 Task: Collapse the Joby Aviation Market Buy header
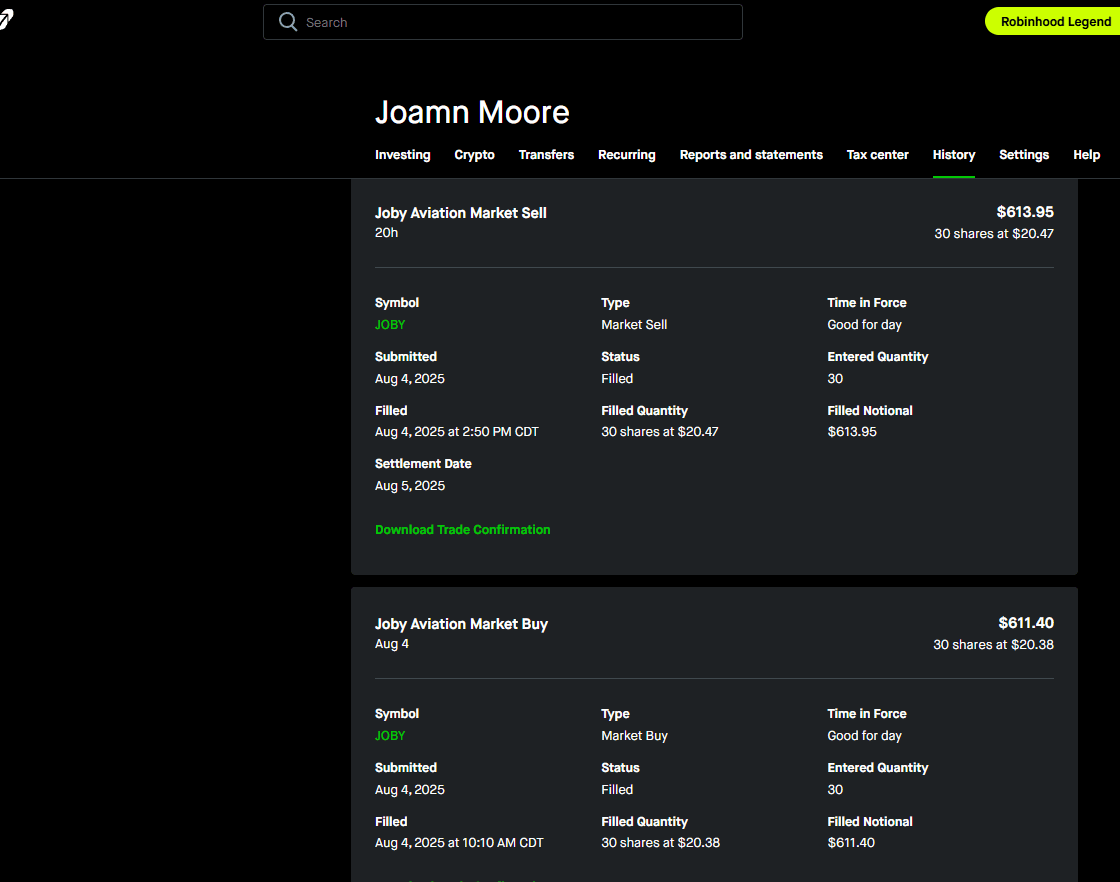[714, 633]
